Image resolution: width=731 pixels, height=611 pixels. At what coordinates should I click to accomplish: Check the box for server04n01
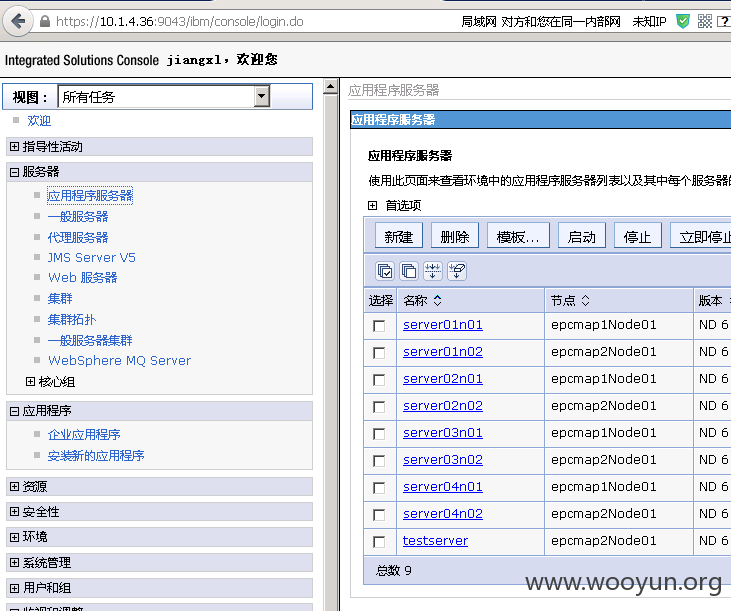click(379, 488)
